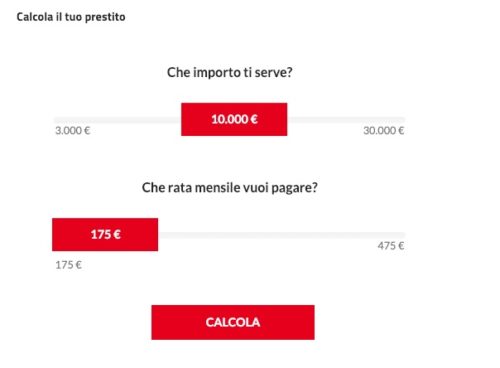Click the middle of the installment slider track
This screenshot has width=500, height=368.
[x=230, y=235]
